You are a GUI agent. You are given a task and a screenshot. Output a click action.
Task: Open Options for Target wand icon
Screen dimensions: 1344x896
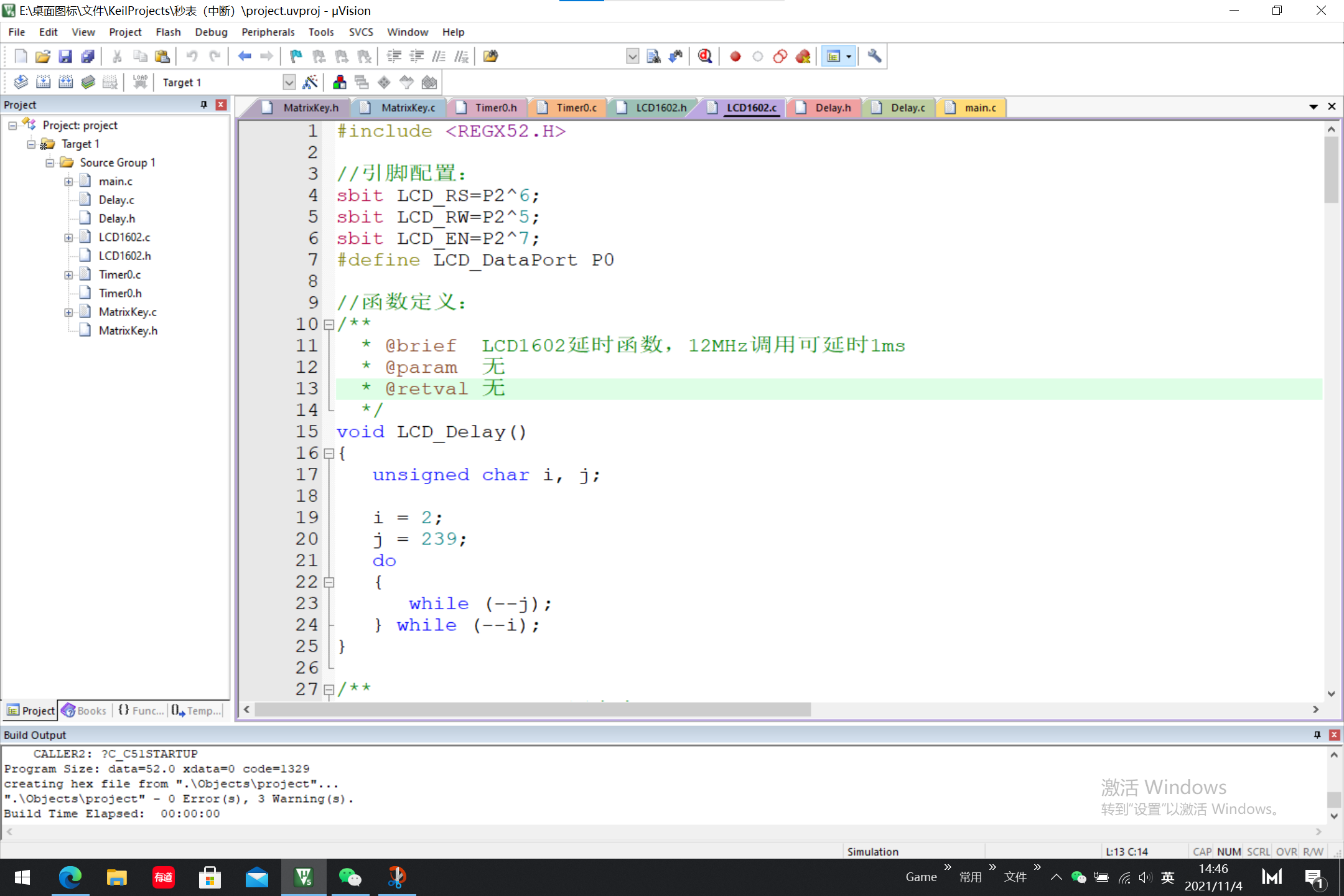pos(310,82)
